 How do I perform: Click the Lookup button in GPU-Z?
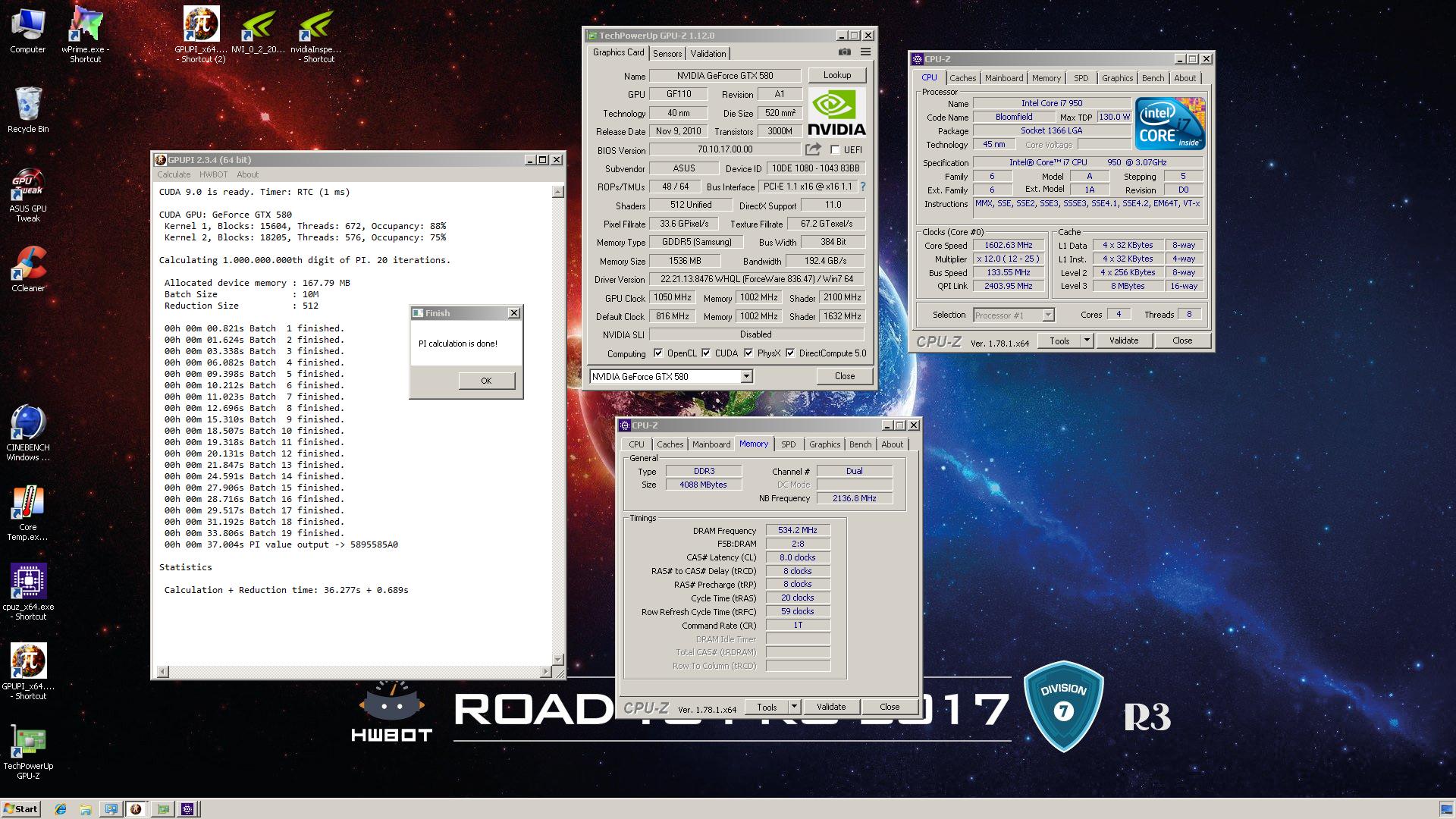tap(837, 75)
